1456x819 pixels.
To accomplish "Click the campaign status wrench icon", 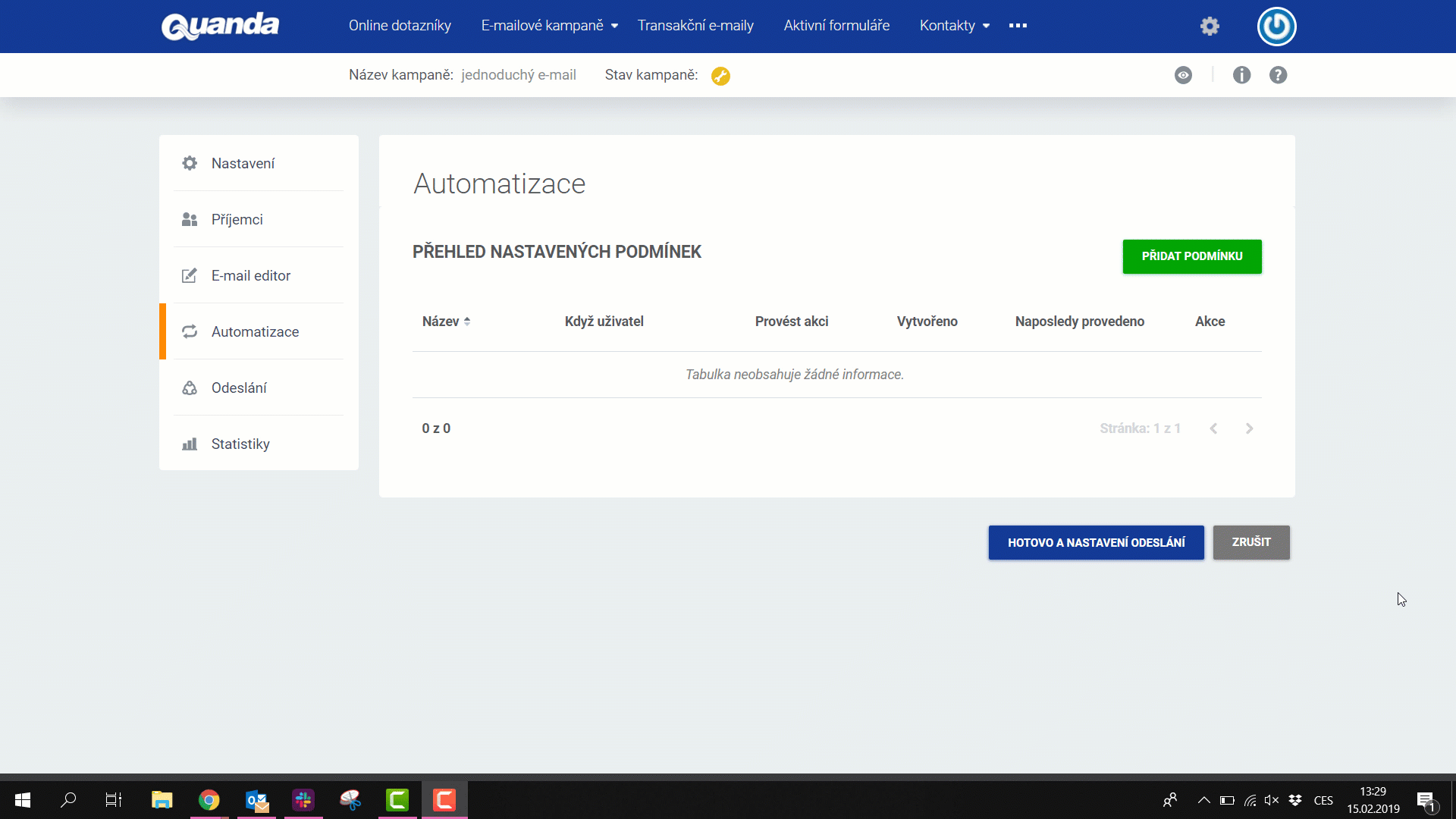I will tap(720, 76).
